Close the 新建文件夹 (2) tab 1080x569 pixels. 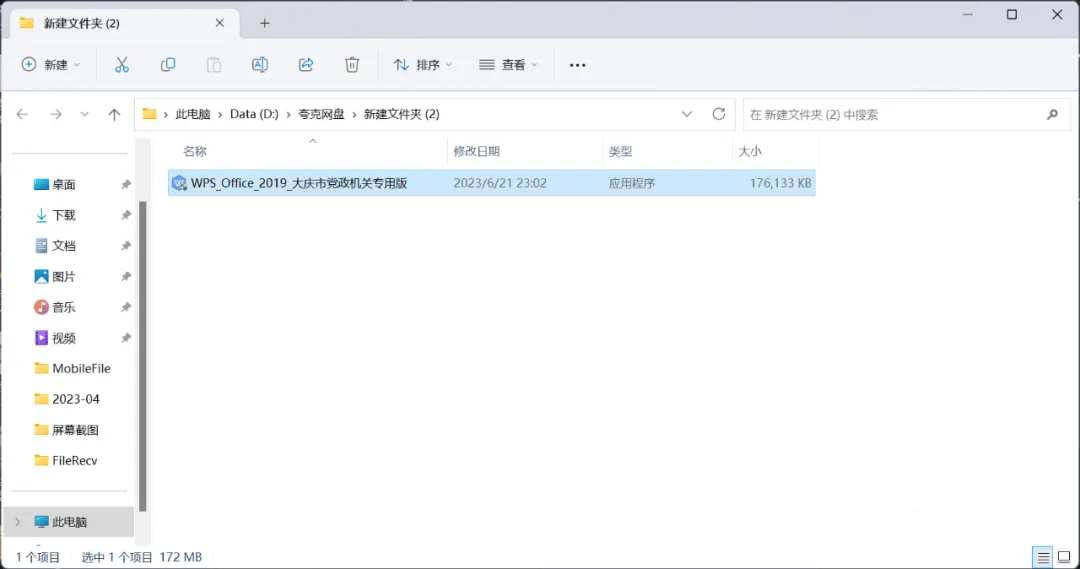point(220,23)
